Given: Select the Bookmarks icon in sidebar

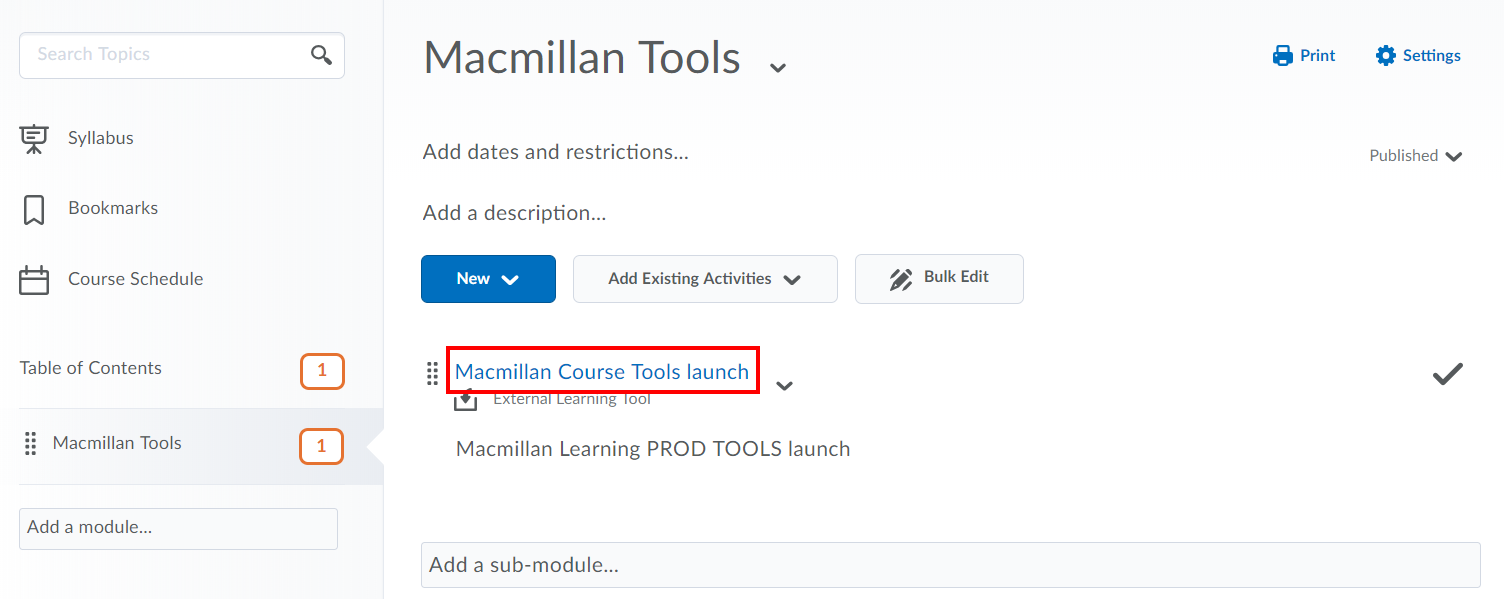Looking at the screenshot, I should point(33,207).
